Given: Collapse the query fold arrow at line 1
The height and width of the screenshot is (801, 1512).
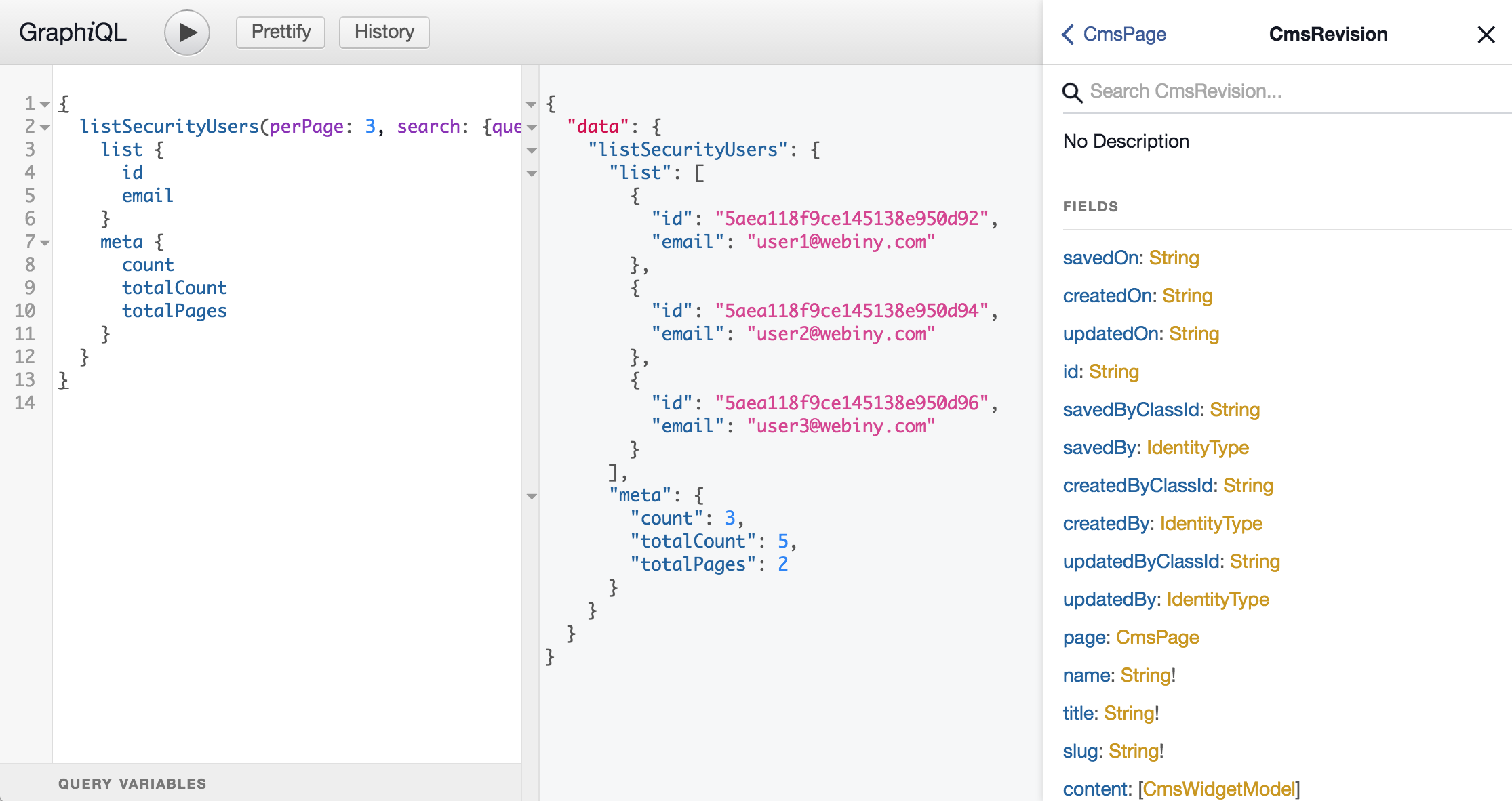Looking at the screenshot, I should click(x=45, y=104).
